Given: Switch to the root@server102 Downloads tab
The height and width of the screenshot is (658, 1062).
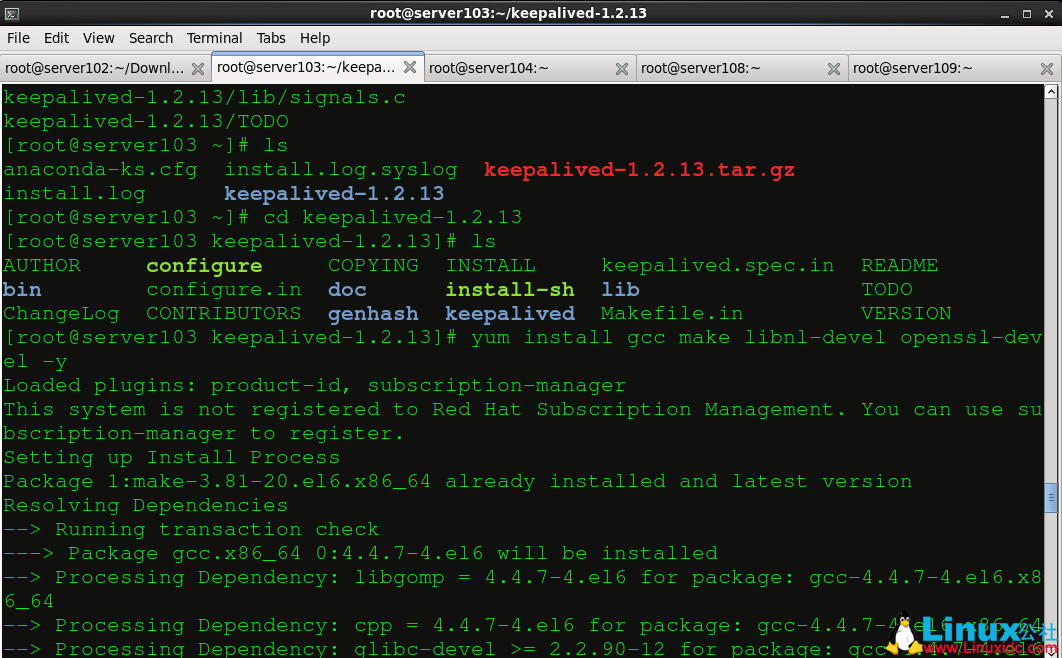Looking at the screenshot, I should [x=95, y=67].
